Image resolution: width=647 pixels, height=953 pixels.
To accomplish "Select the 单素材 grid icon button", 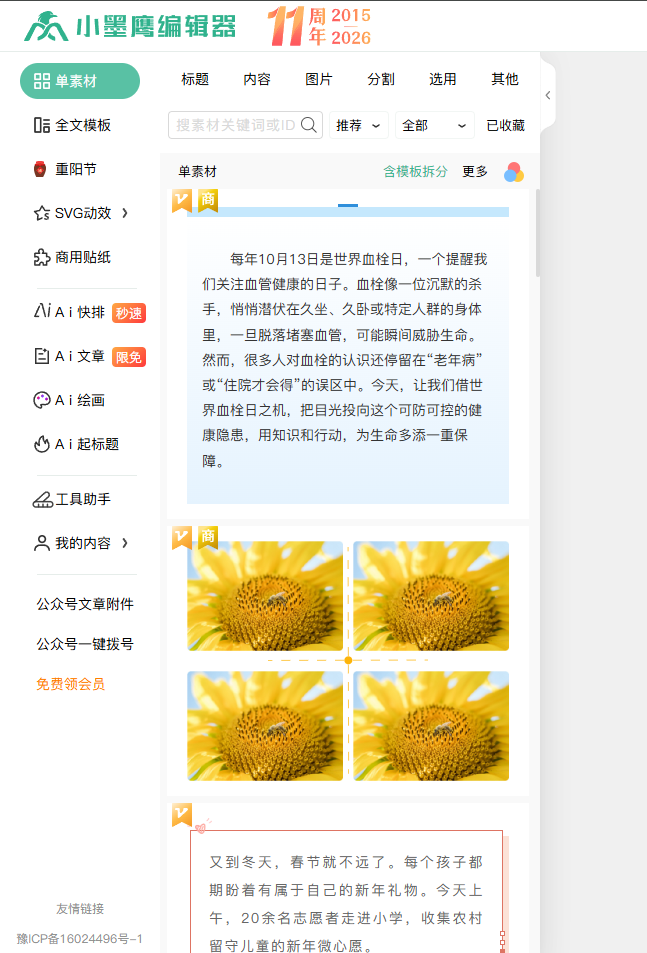I will 80,81.
